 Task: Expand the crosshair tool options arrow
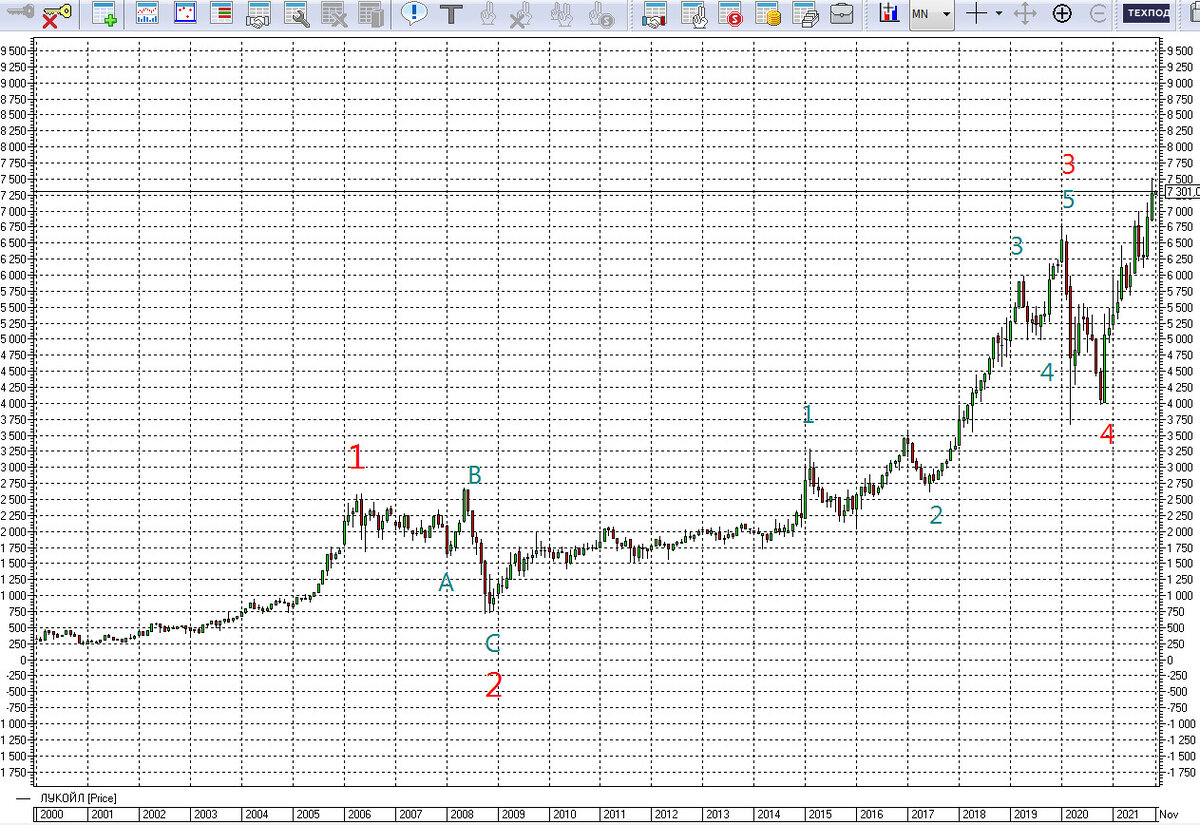[998, 14]
